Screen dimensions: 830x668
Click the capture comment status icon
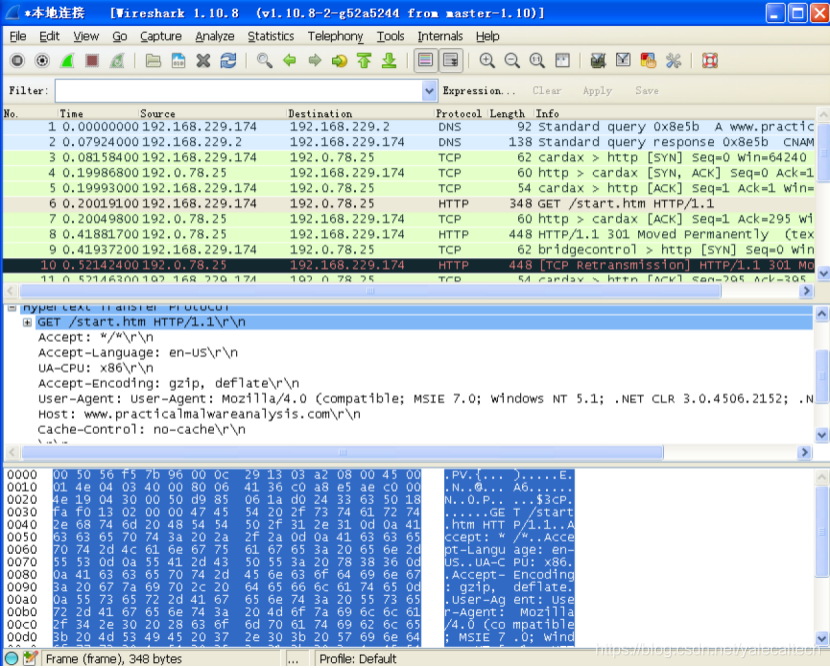tap(30, 658)
